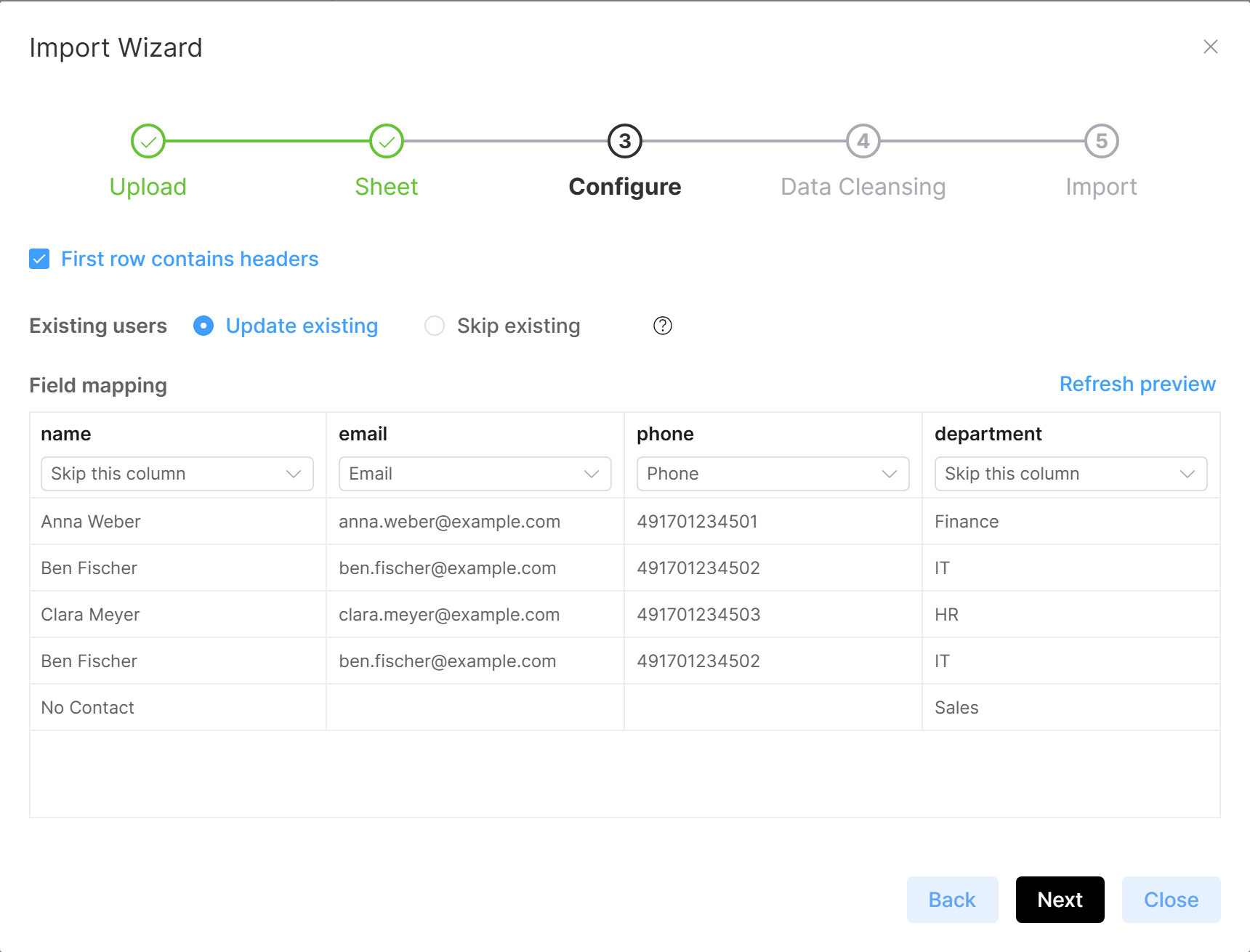The height and width of the screenshot is (952, 1250).
Task: Open the phone column mapping dropdown
Action: [773, 474]
